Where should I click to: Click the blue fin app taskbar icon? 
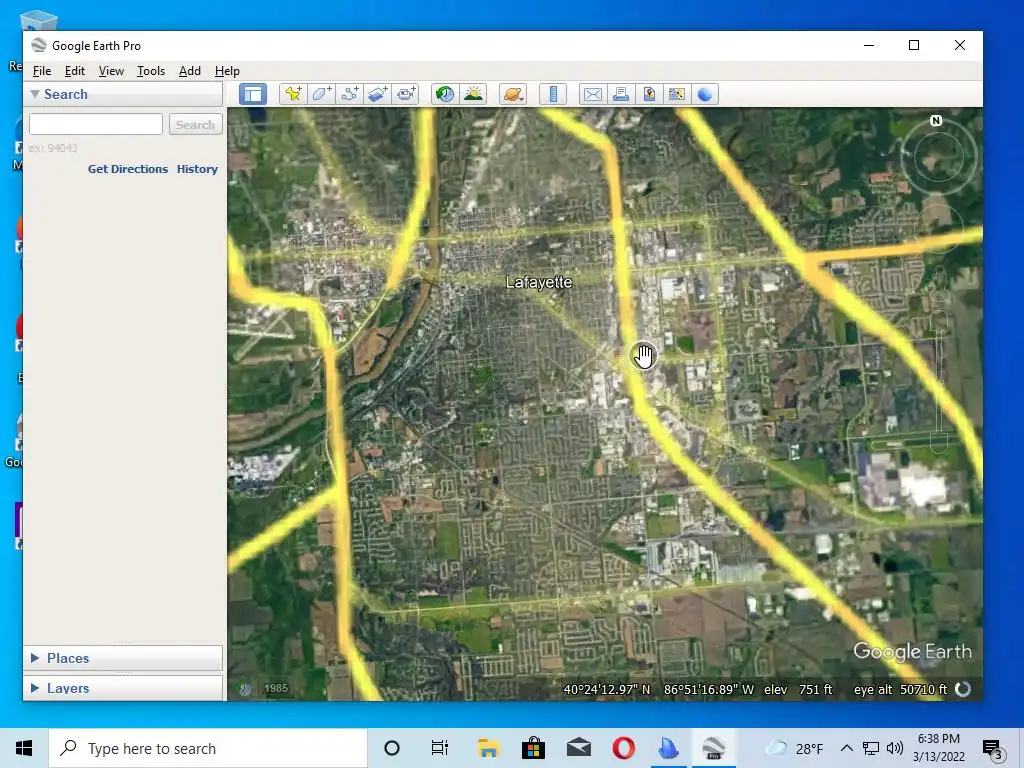(668, 748)
